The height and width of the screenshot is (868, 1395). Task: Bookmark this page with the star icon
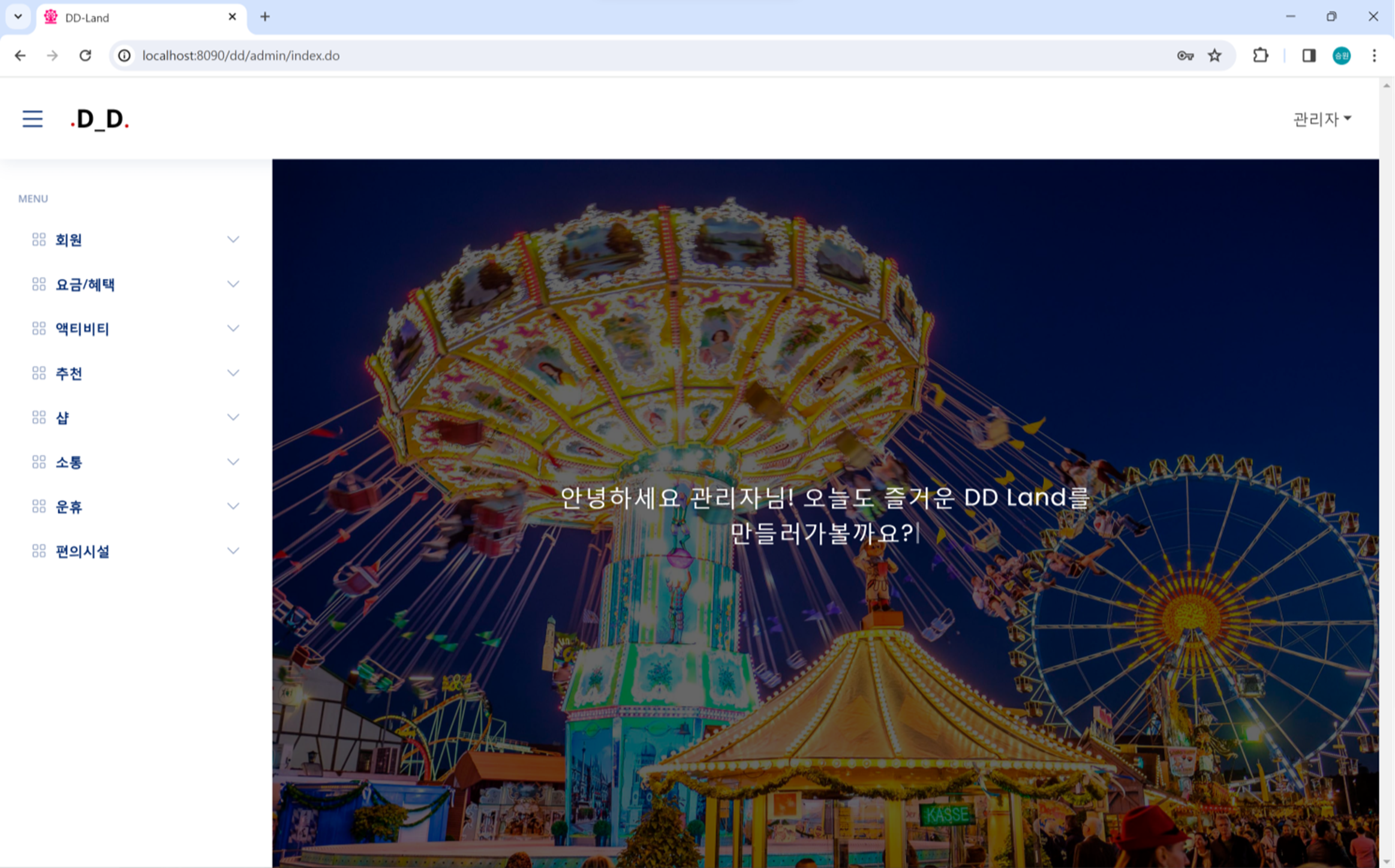[x=1214, y=56]
